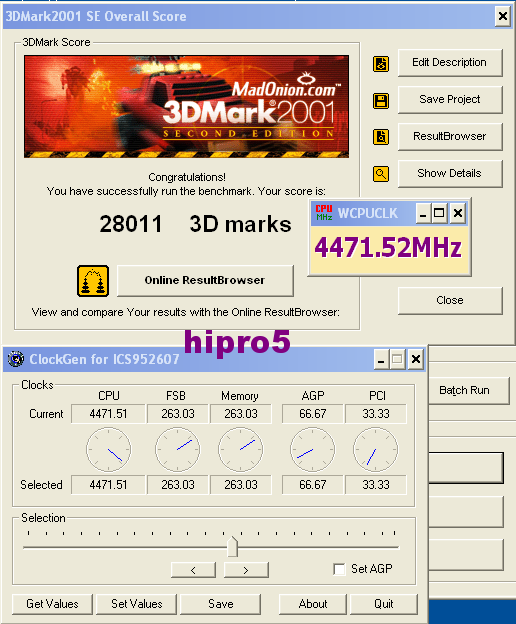
Task: Open the About button in ClockGen
Action: [x=313, y=604]
